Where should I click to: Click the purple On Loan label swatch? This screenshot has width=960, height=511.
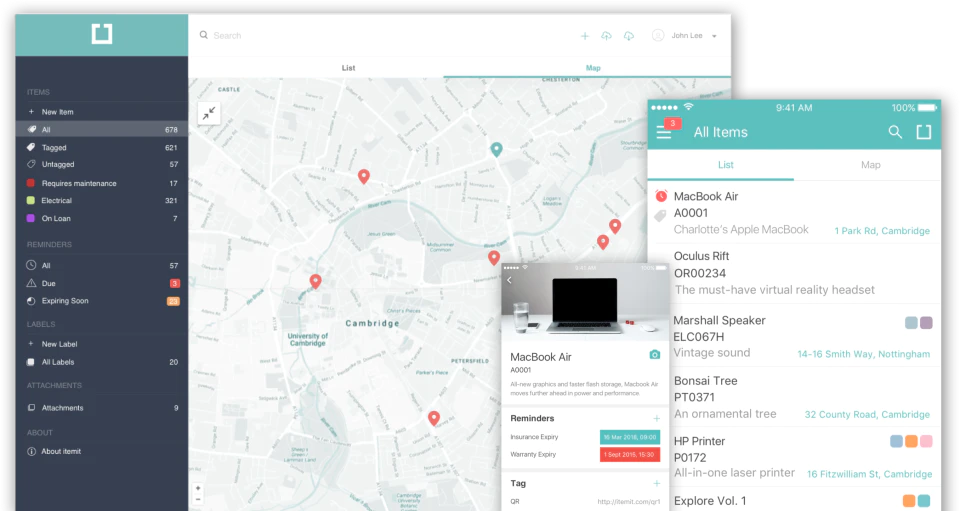point(31,218)
